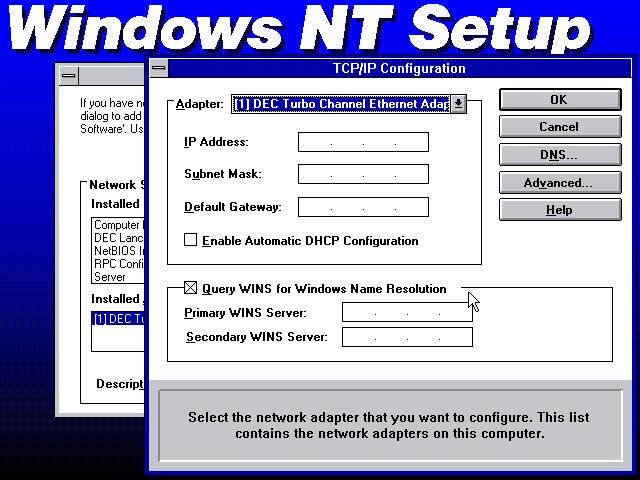Open background Network window system menu box
This screenshot has height=480, width=640.
click(x=69, y=76)
